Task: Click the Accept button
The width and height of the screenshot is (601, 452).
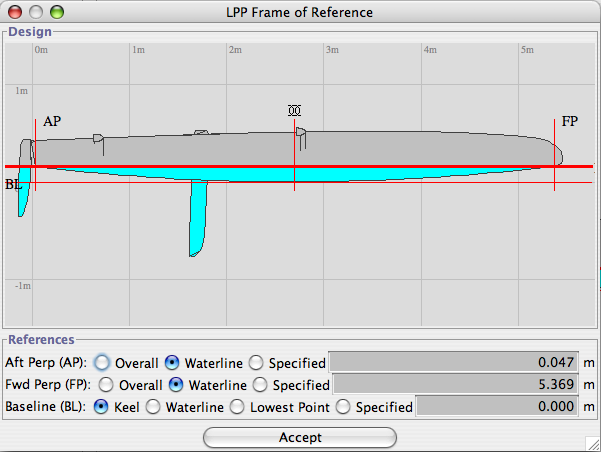Action: pos(300,437)
